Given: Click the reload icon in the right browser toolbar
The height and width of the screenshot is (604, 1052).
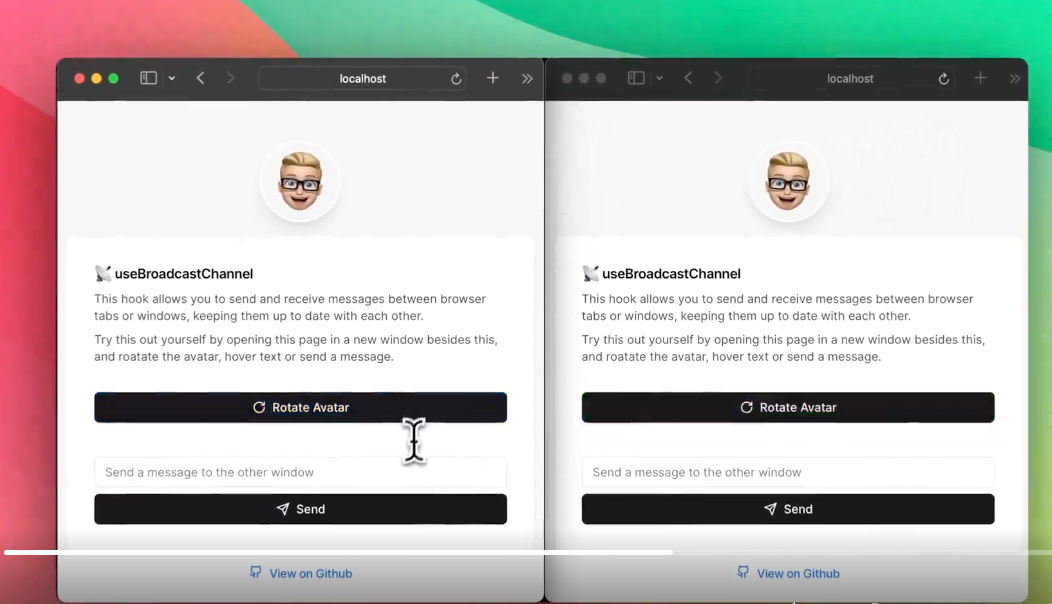Looking at the screenshot, I should point(943,78).
